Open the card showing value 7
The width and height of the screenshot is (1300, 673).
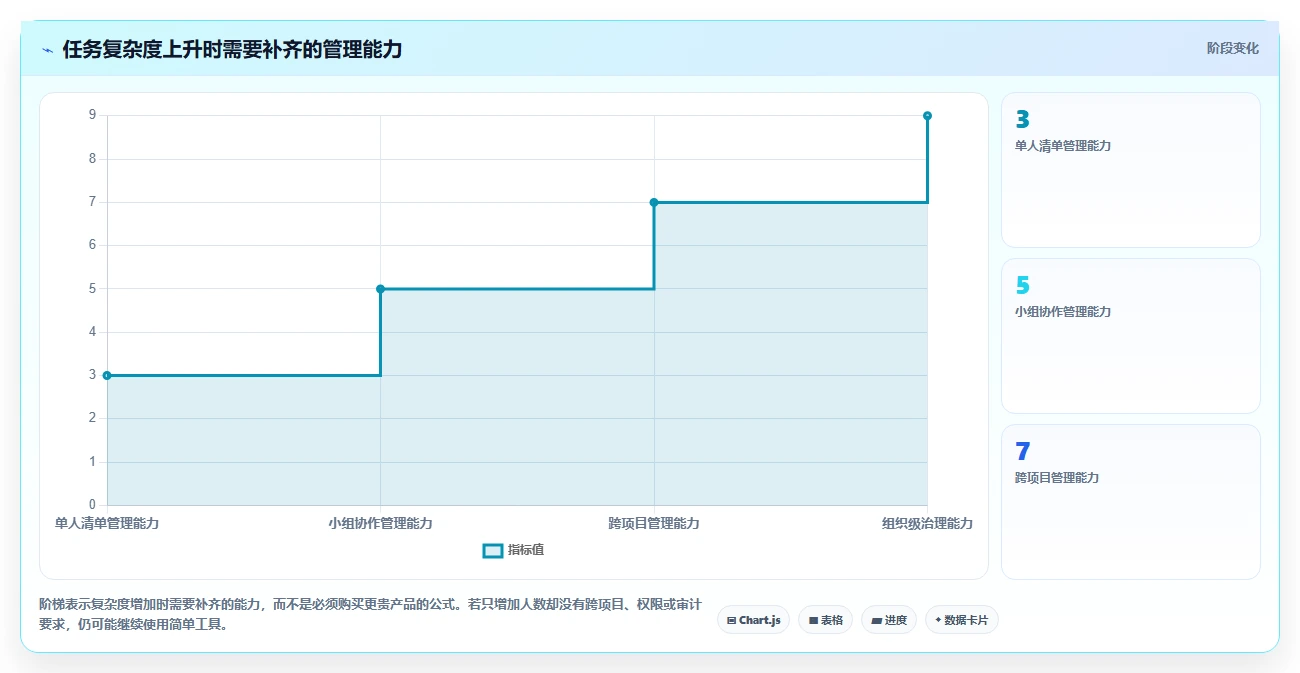(x=1130, y=502)
